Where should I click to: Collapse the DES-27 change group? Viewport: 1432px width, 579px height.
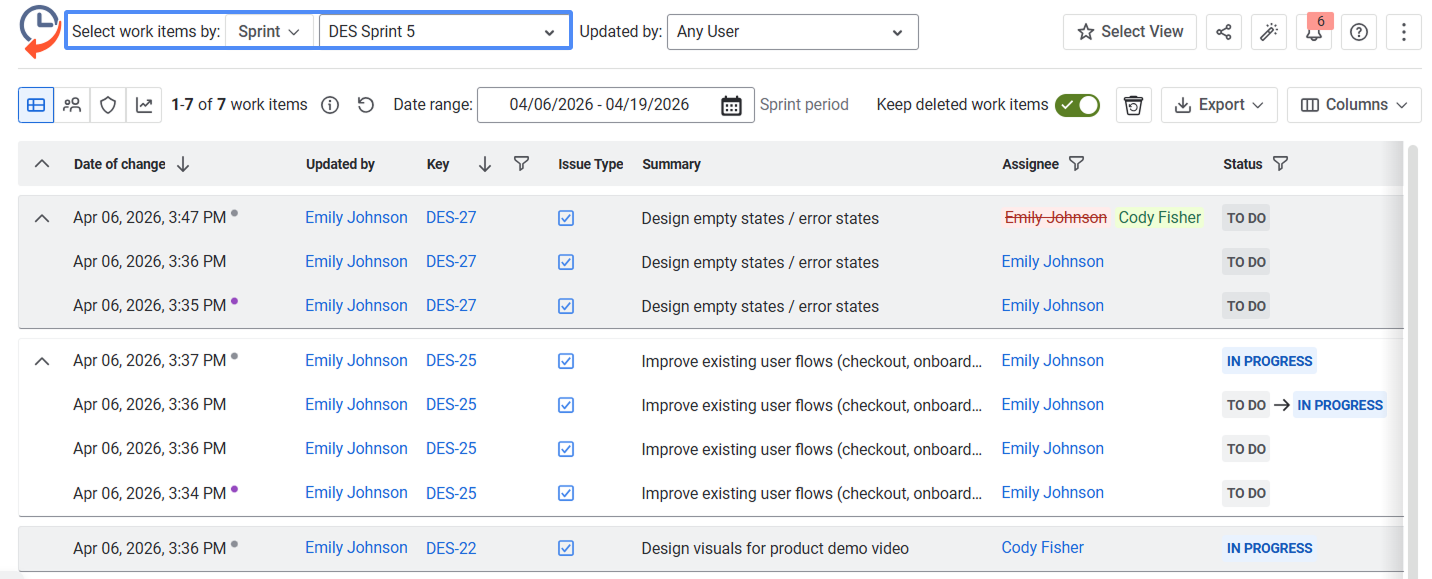(42, 218)
